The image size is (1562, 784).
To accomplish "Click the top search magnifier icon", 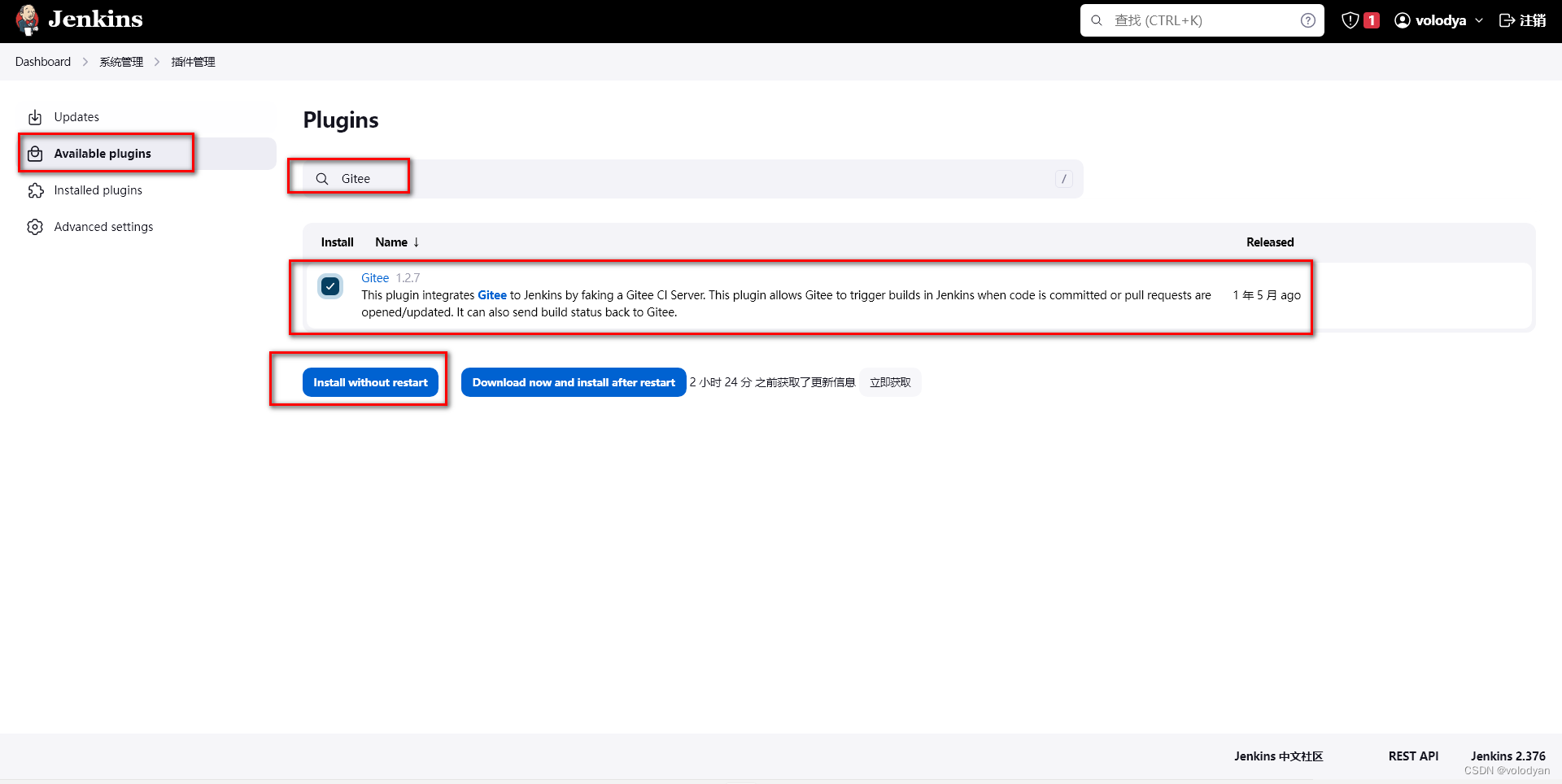I will point(1097,20).
